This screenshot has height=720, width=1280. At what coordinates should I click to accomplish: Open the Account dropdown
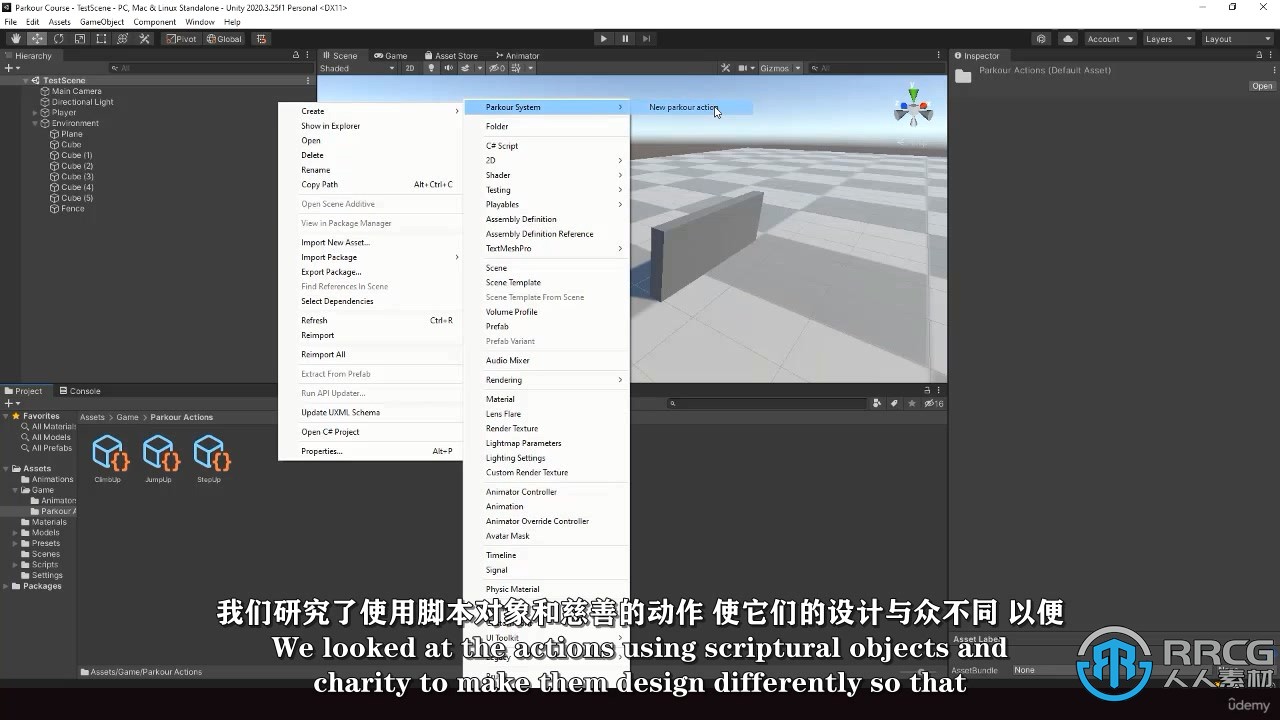(1110, 39)
